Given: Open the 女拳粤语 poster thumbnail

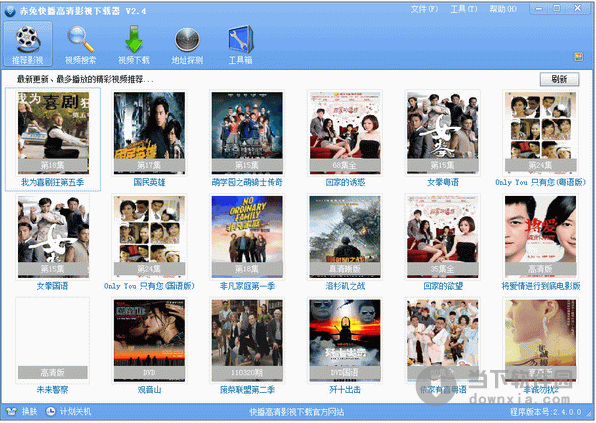Looking at the screenshot, I should 443,133.
